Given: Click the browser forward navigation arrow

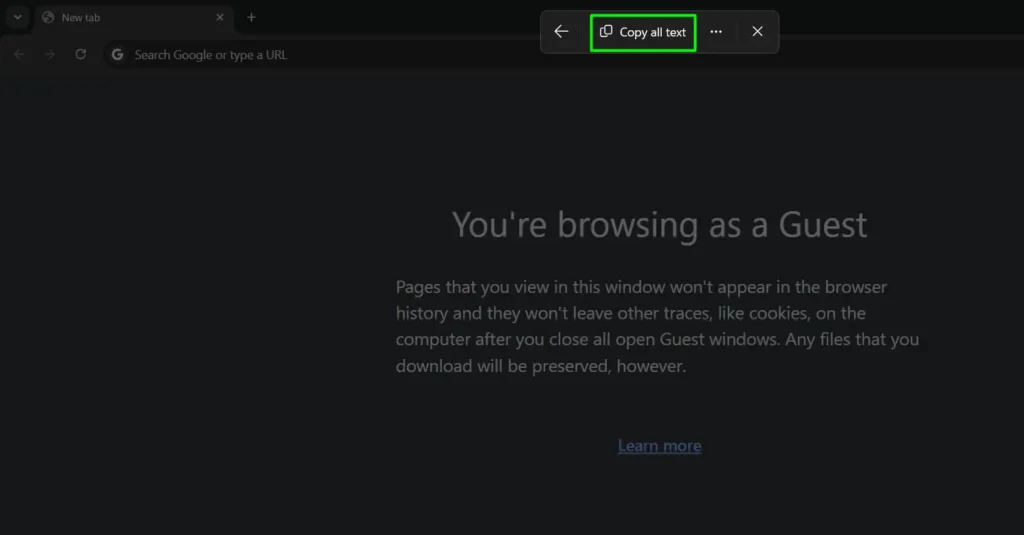Looking at the screenshot, I should click(x=50, y=54).
